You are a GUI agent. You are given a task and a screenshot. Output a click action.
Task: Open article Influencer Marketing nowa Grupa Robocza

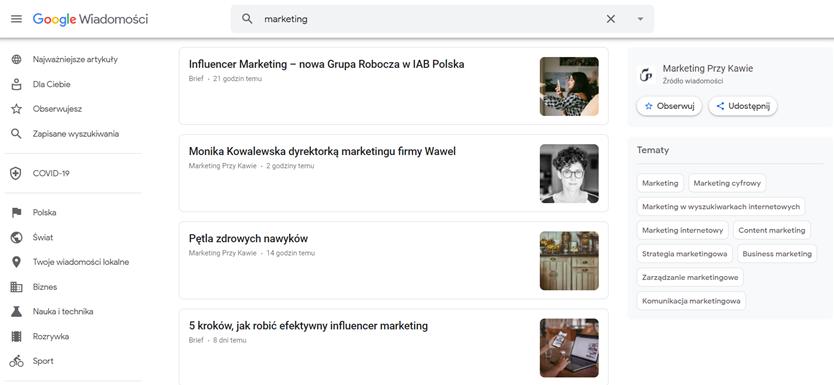click(x=327, y=64)
